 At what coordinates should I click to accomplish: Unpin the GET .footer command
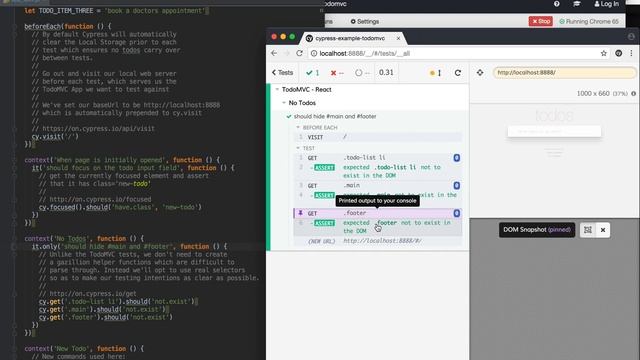(x=300, y=213)
